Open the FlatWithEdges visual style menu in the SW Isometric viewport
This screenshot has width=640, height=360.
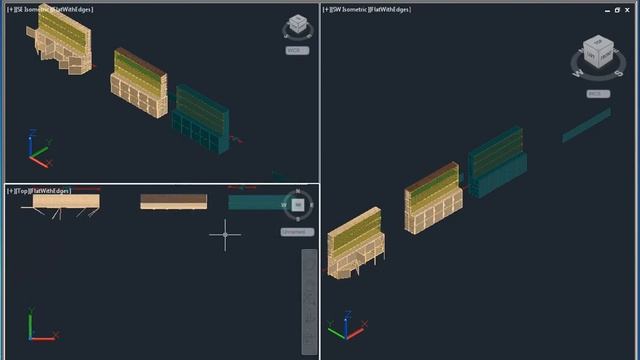click(389, 9)
